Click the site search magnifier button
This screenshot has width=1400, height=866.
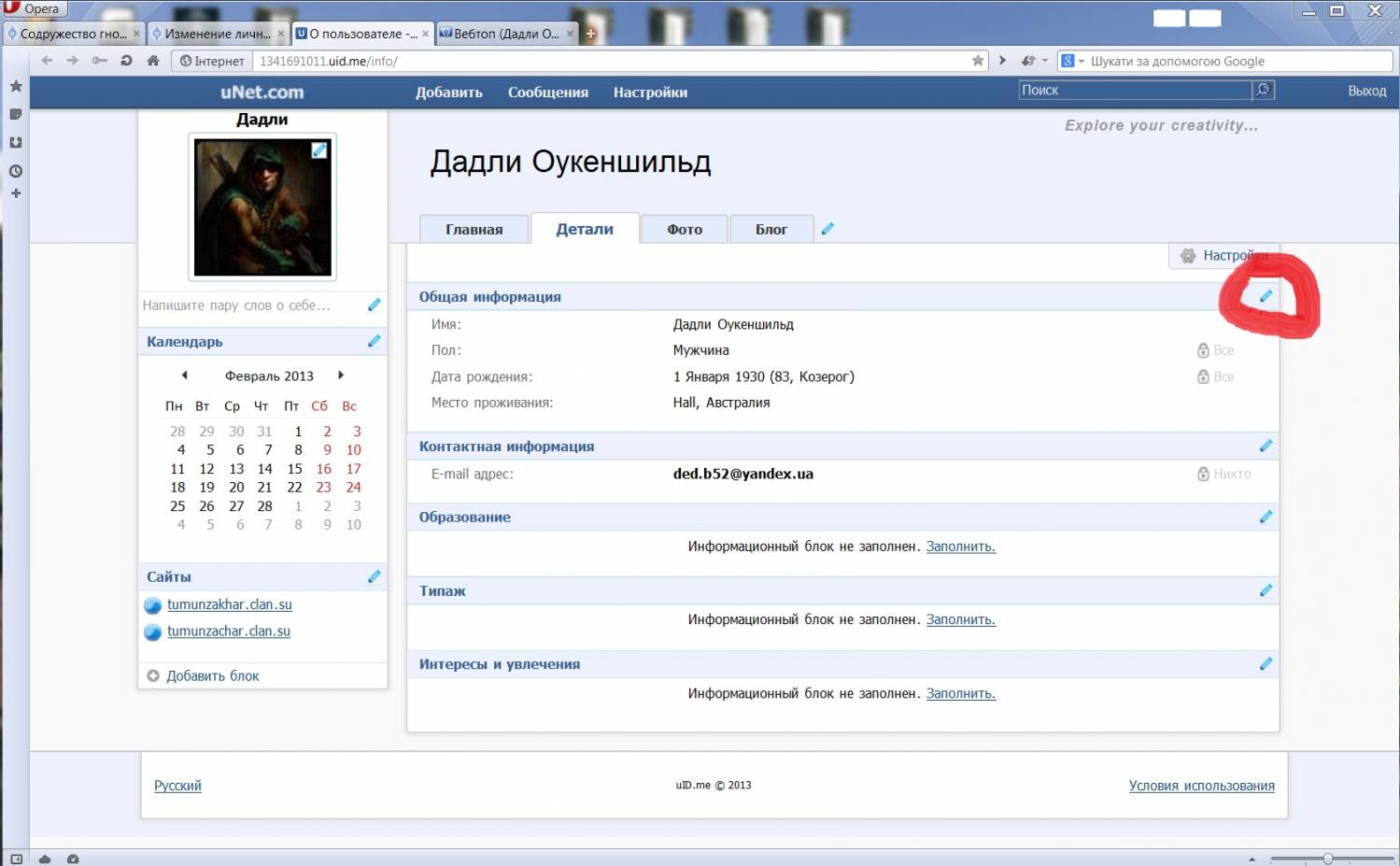pos(1263,90)
